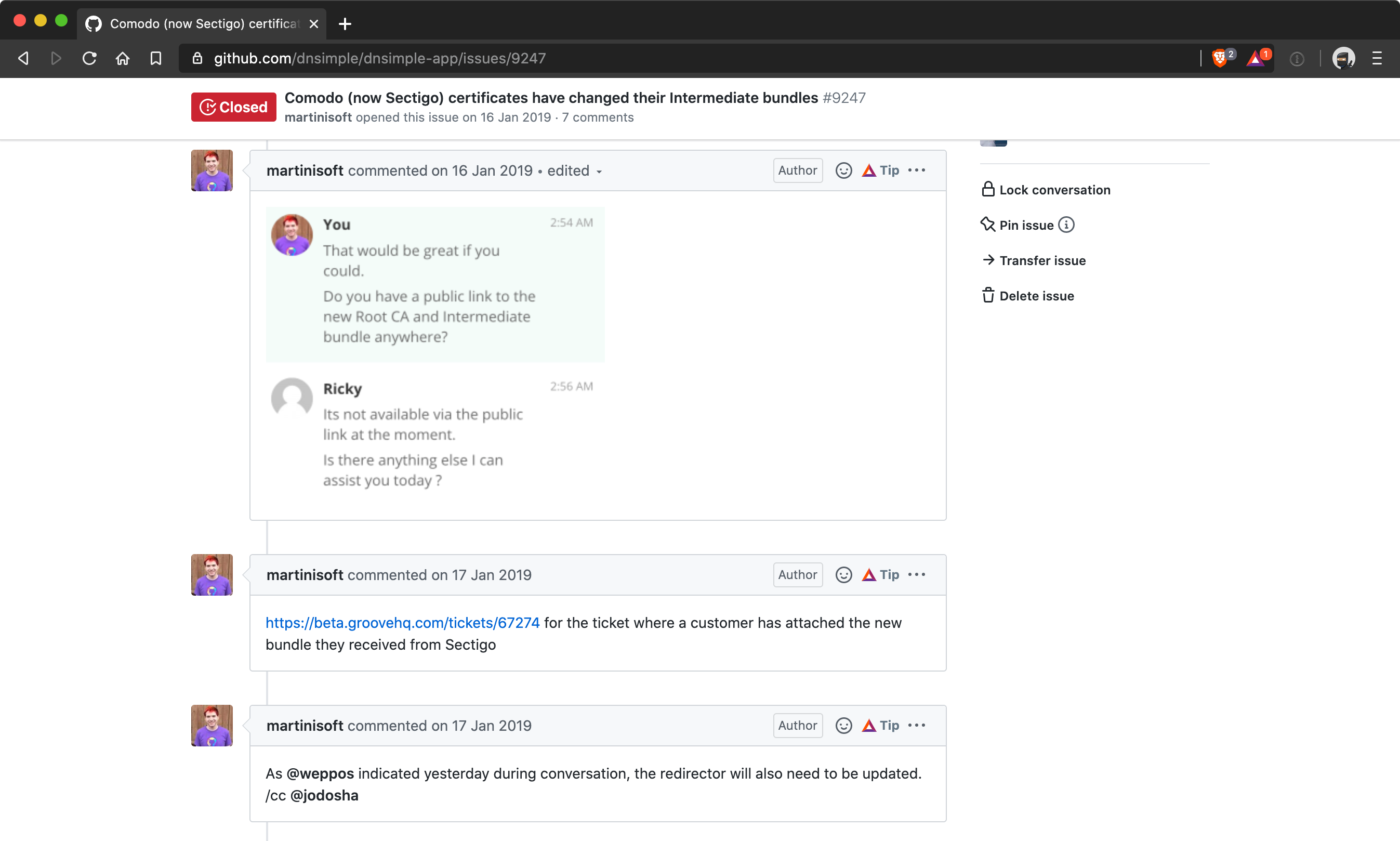The height and width of the screenshot is (841, 1400).
Task: Open martinisoft name on 16 Jan comment
Action: coord(305,170)
